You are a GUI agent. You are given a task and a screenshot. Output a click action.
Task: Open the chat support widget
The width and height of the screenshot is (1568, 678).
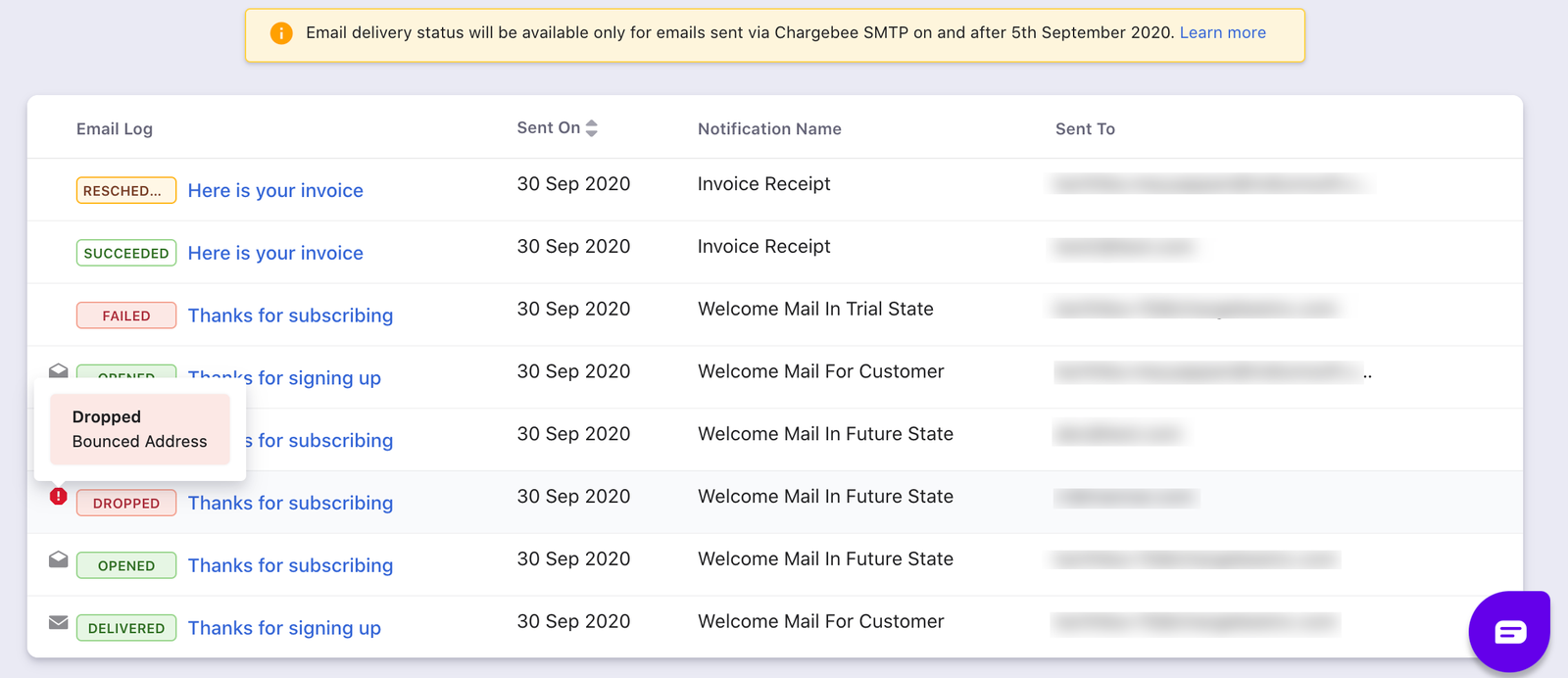click(1509, 631)
